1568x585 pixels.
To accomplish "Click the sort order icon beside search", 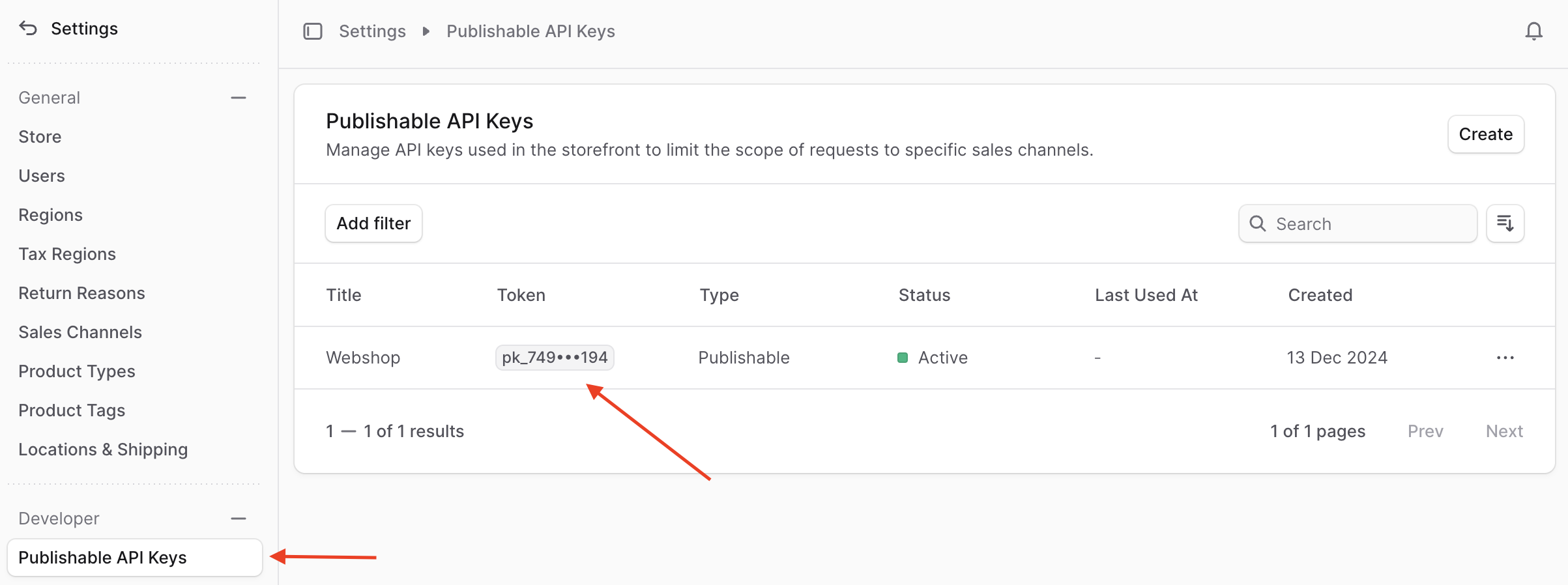I will pyautogui.click(x=1505, y=223).
